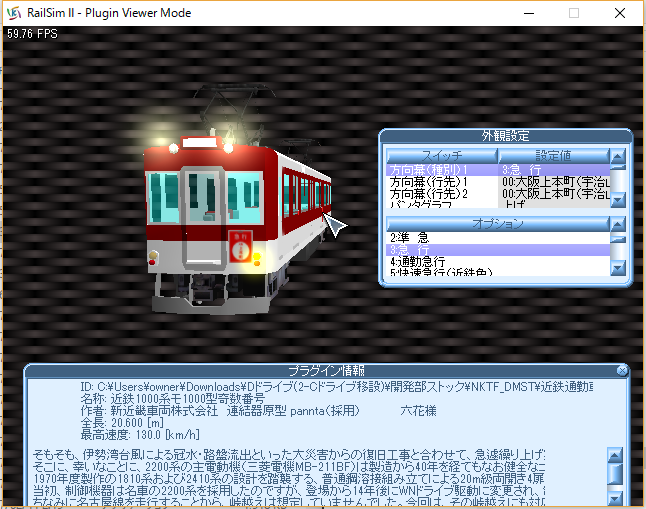This screenshot has width=646, height=509.
Task: Click the description text scrollbar thumb
Action: (x=614, y=474)
